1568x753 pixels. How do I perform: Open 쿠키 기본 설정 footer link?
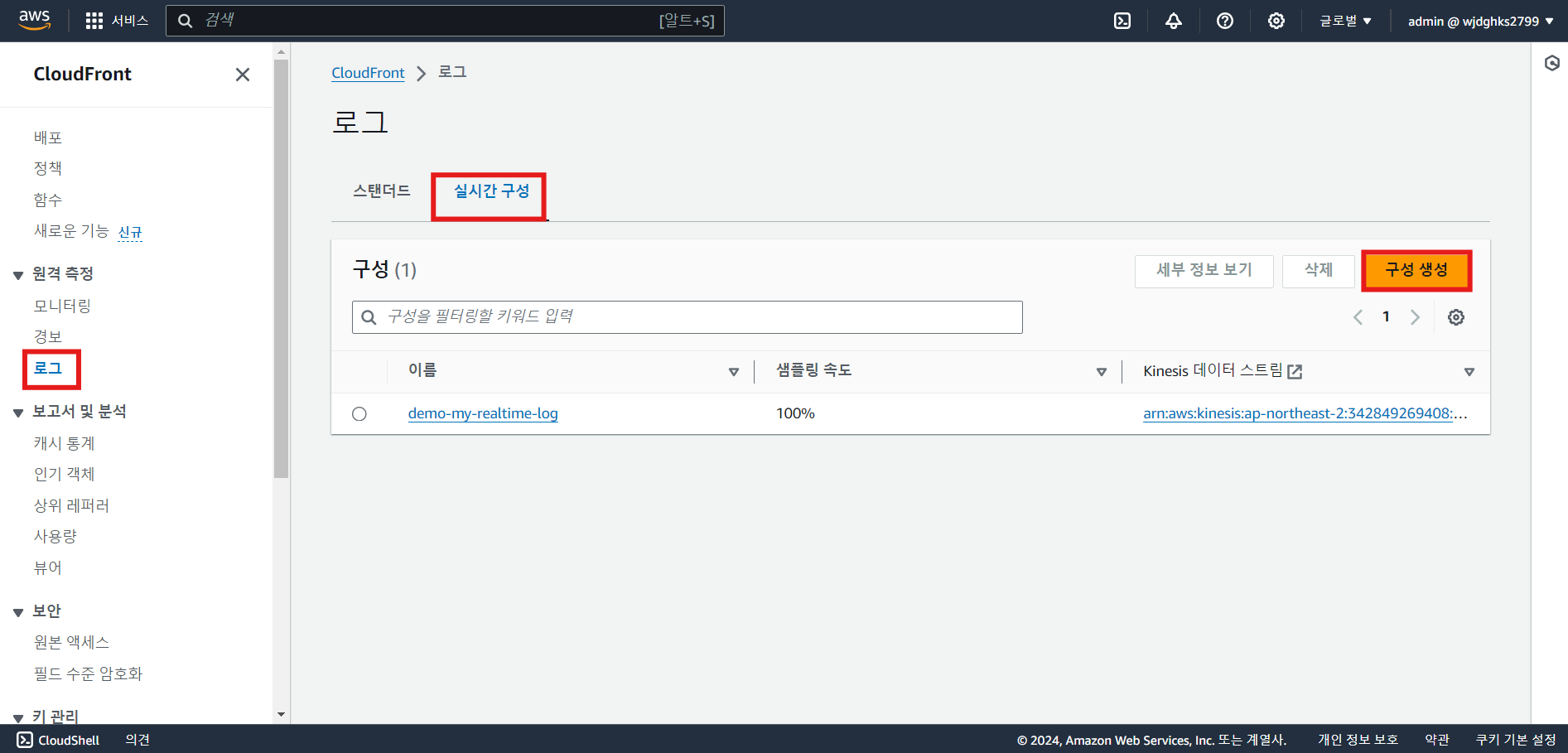pos(1516,740)
